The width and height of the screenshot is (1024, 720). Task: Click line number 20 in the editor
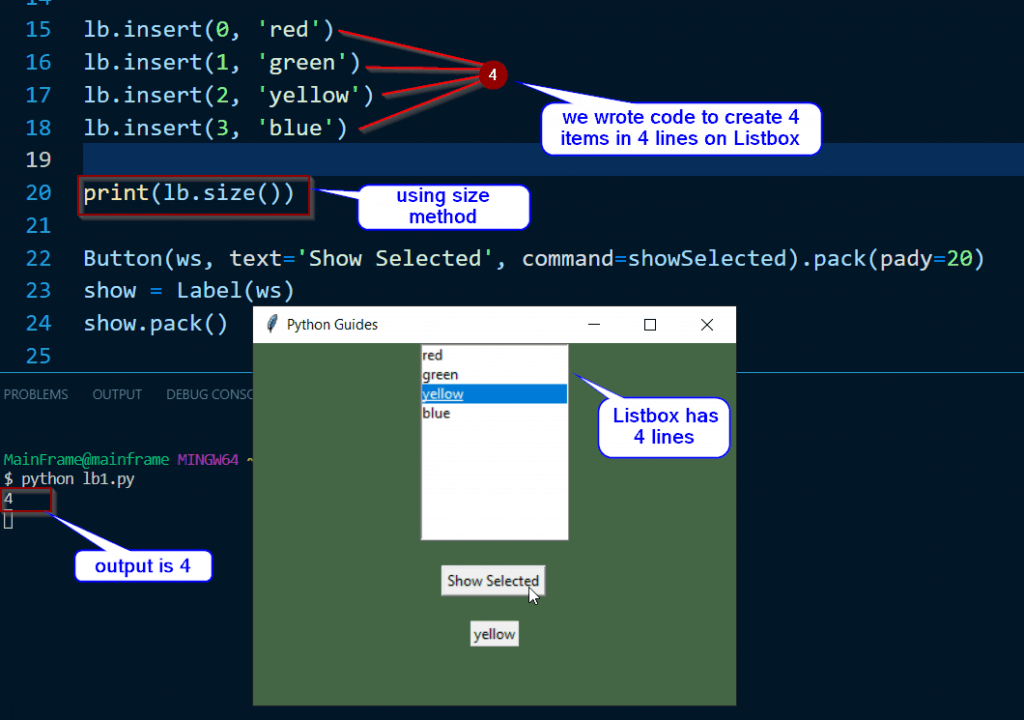(x=38, y=192)
